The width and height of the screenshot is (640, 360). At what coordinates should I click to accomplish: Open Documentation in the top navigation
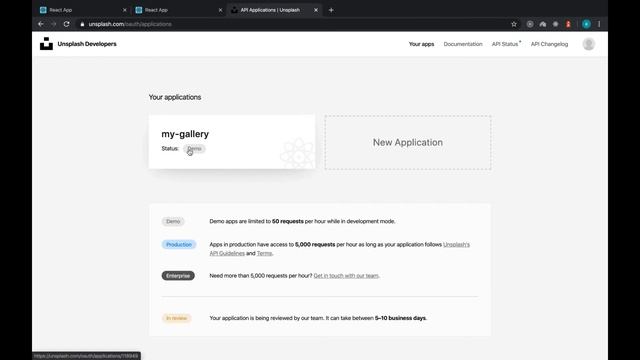463,44
